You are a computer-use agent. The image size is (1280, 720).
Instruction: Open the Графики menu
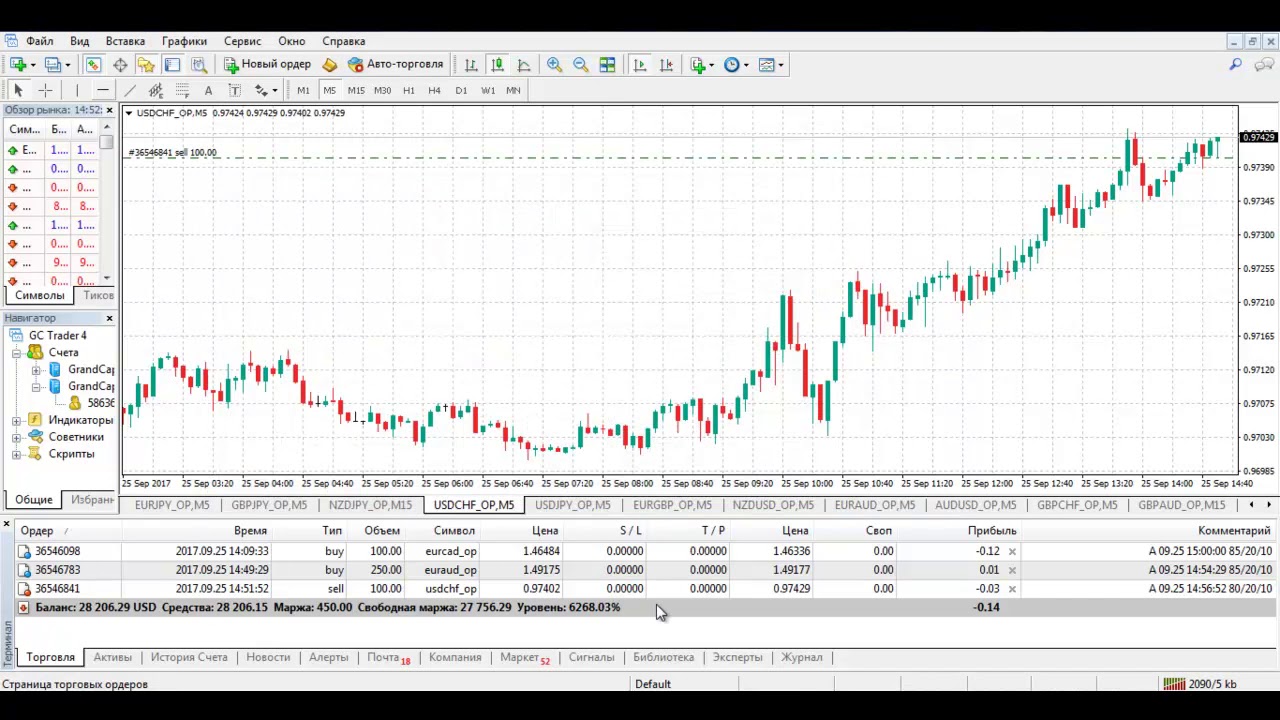coord(184,41)
